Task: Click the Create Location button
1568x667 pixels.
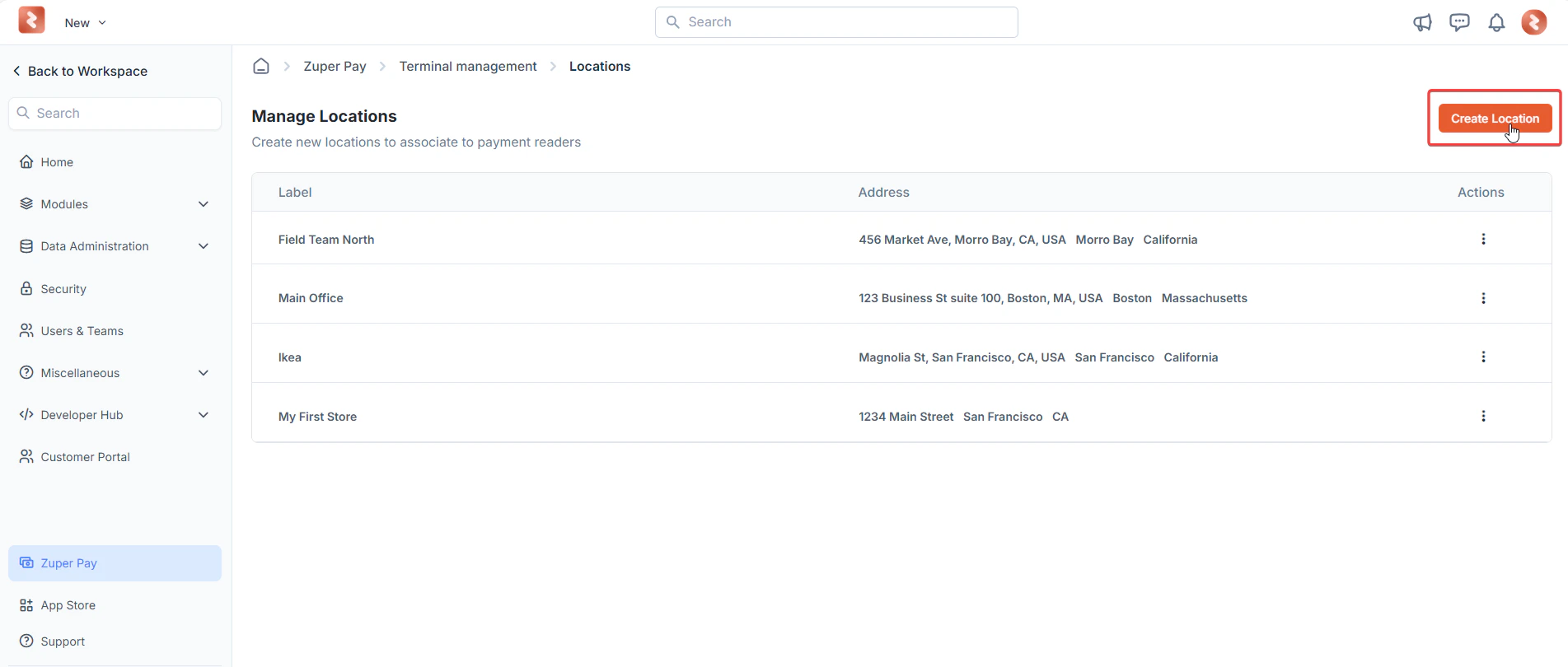Action: click(x=1495, y=119)
